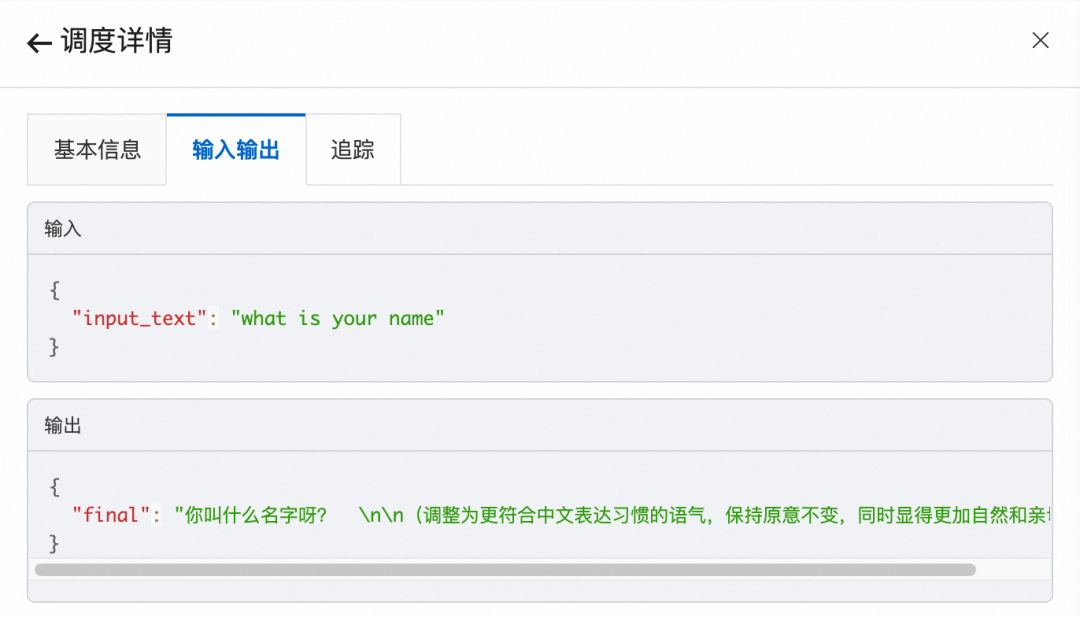Click the back arrow beside 调度详情
Screen dimensions: 1080x617
(x=39, y=43)
